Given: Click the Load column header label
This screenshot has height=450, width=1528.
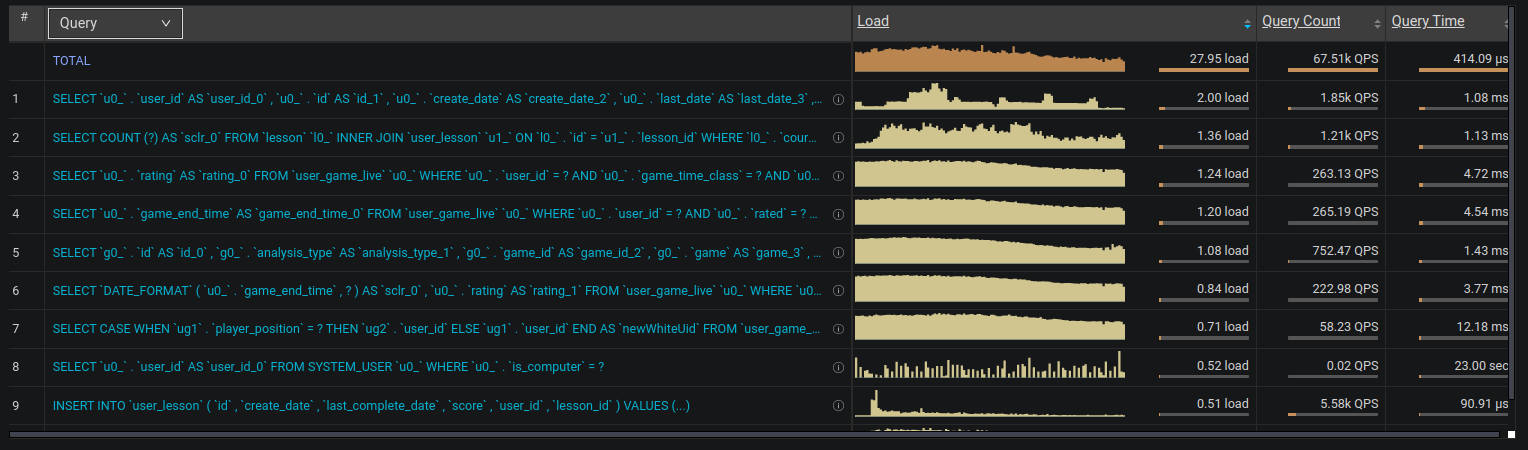Looking at the screenshot, I should 873,21.
